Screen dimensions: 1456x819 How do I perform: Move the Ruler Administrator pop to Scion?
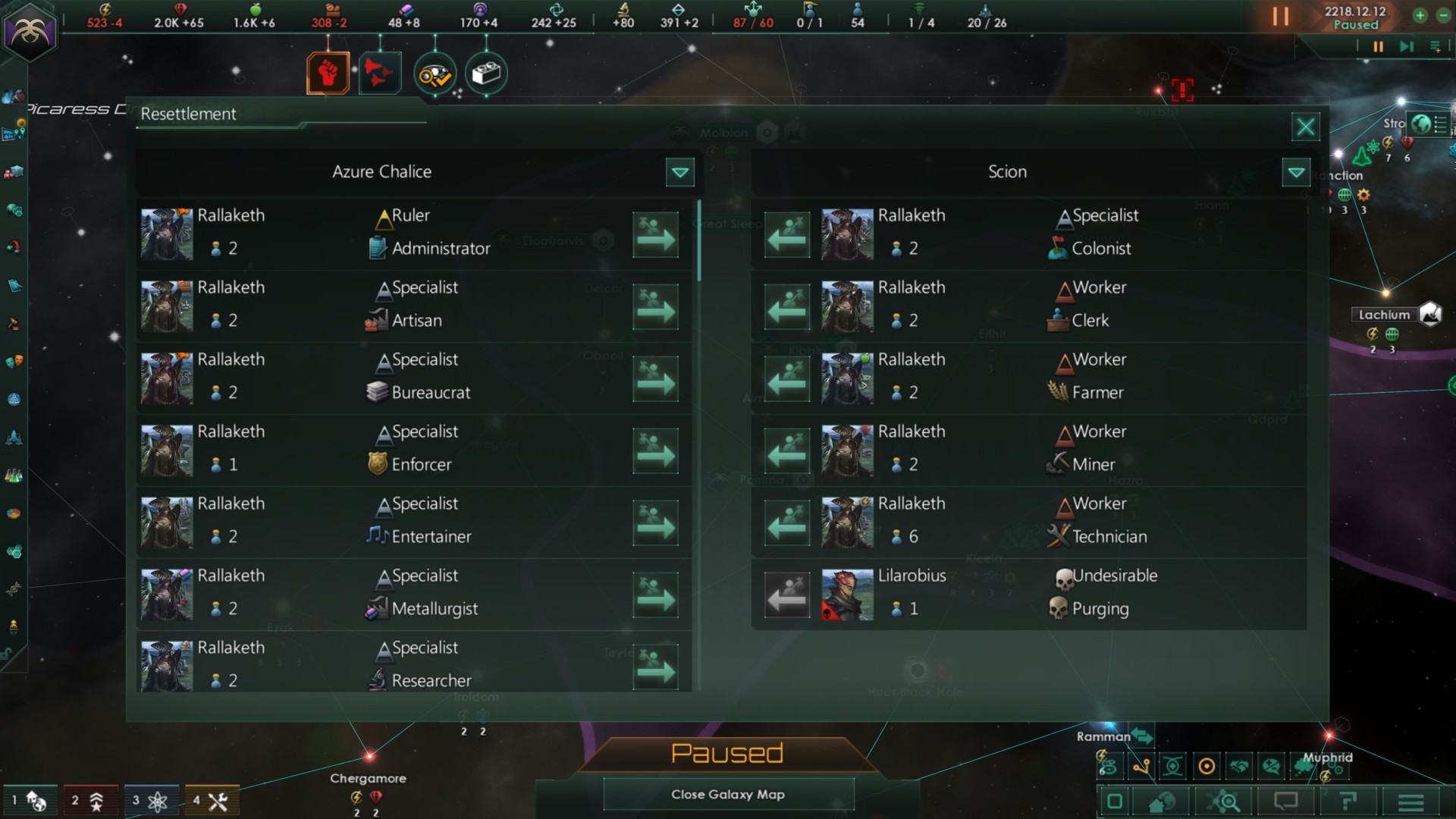[655, 235]
